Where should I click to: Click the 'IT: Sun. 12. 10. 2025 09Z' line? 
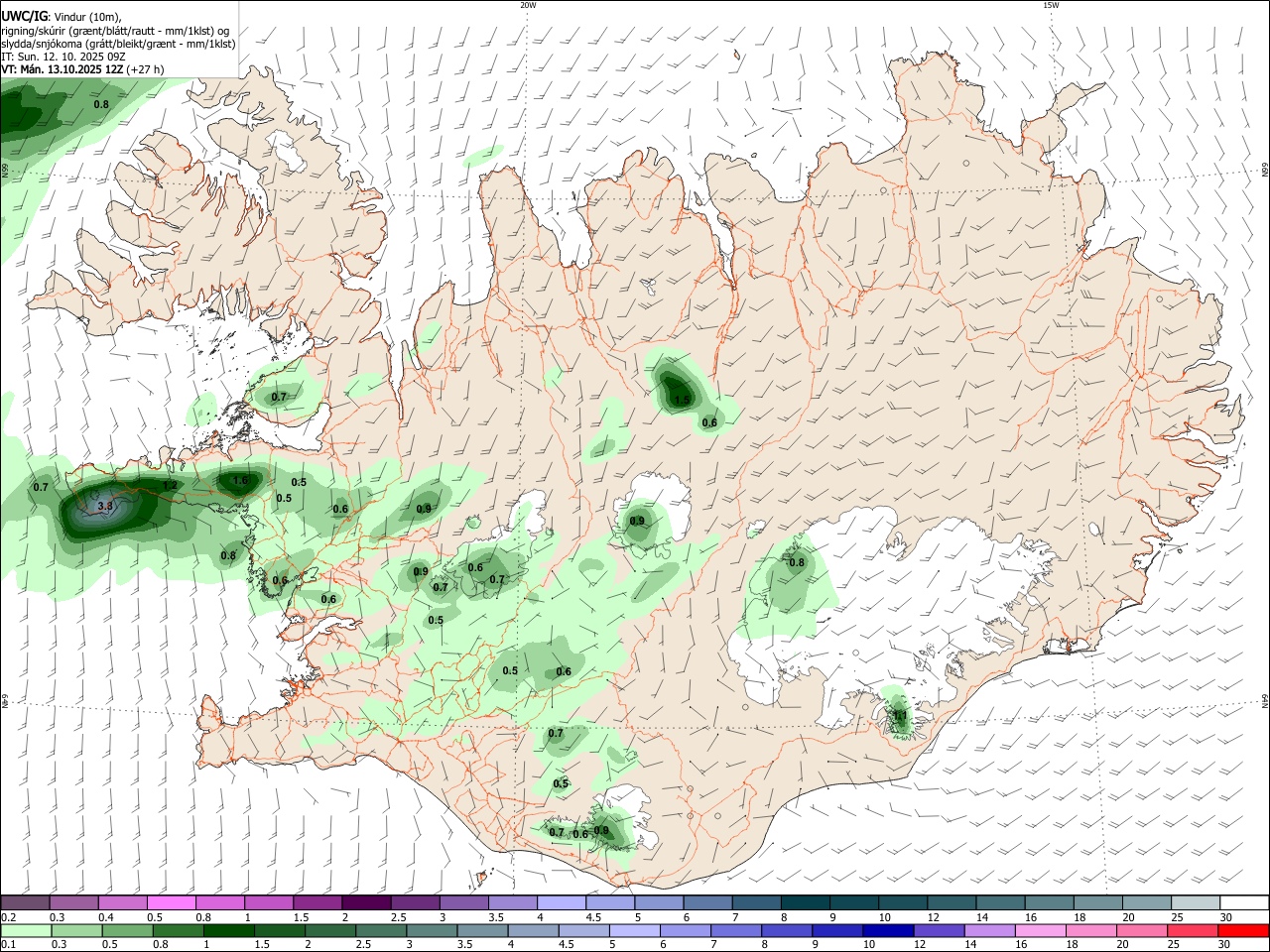[63, 57]
